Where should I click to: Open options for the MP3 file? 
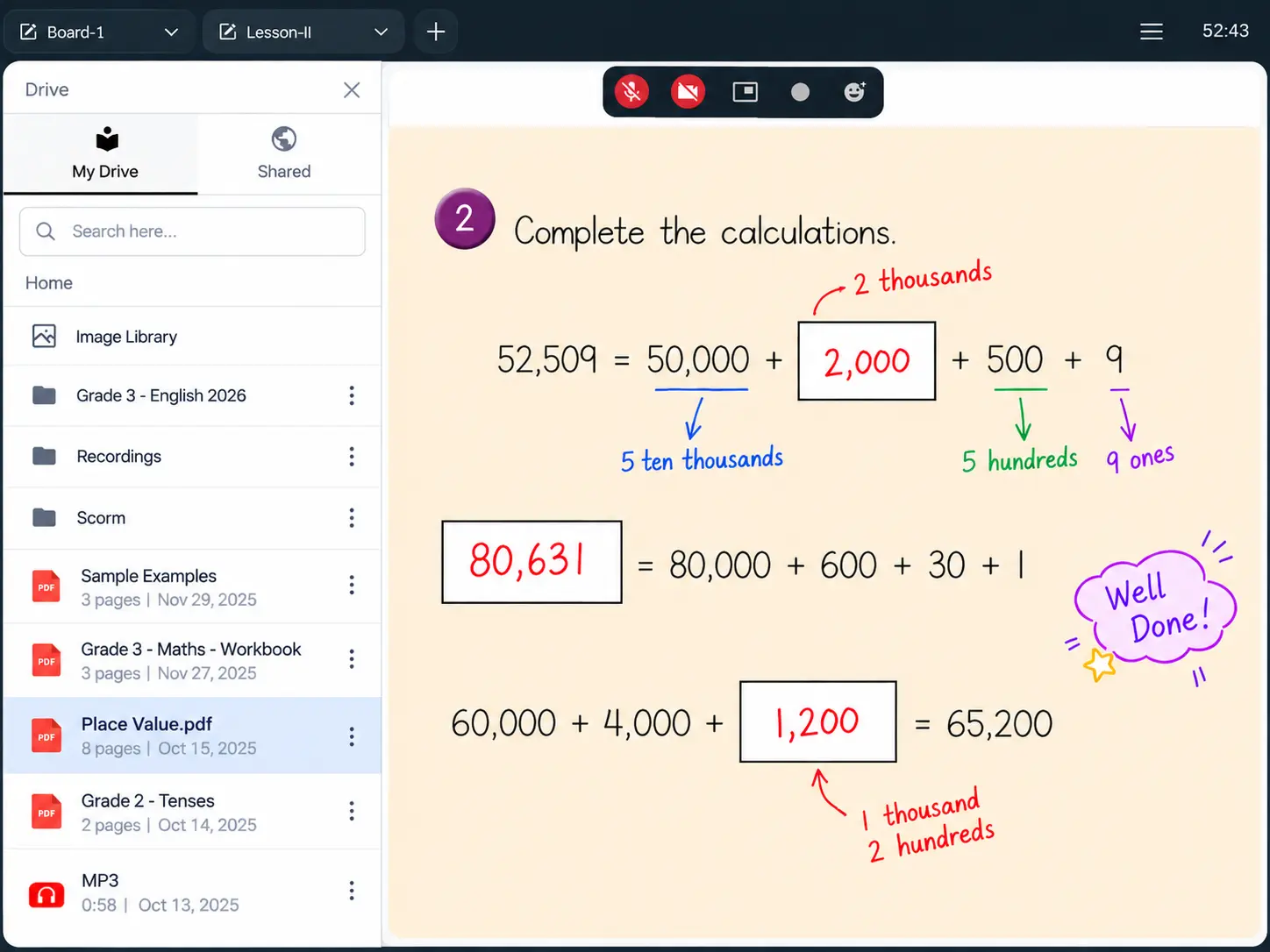[352, 891]
